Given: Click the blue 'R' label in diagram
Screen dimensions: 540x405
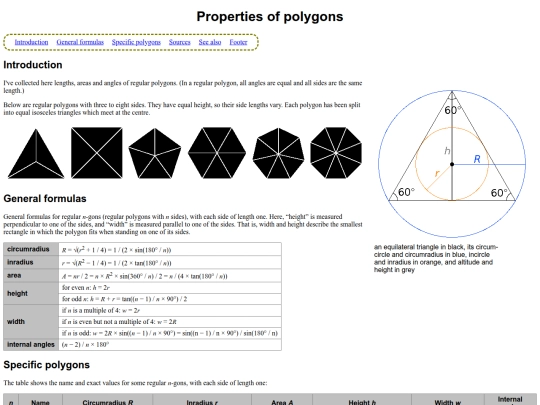Looking at the screenshot, I should coord(477,159).
